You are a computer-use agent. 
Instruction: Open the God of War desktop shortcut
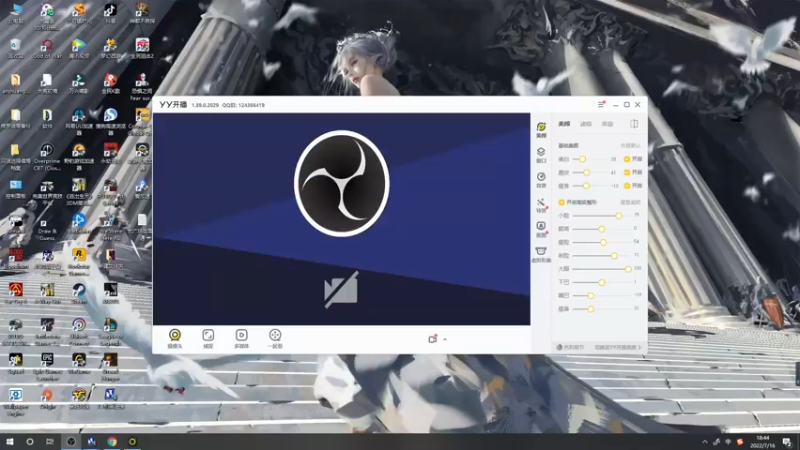tap(47, 49)
